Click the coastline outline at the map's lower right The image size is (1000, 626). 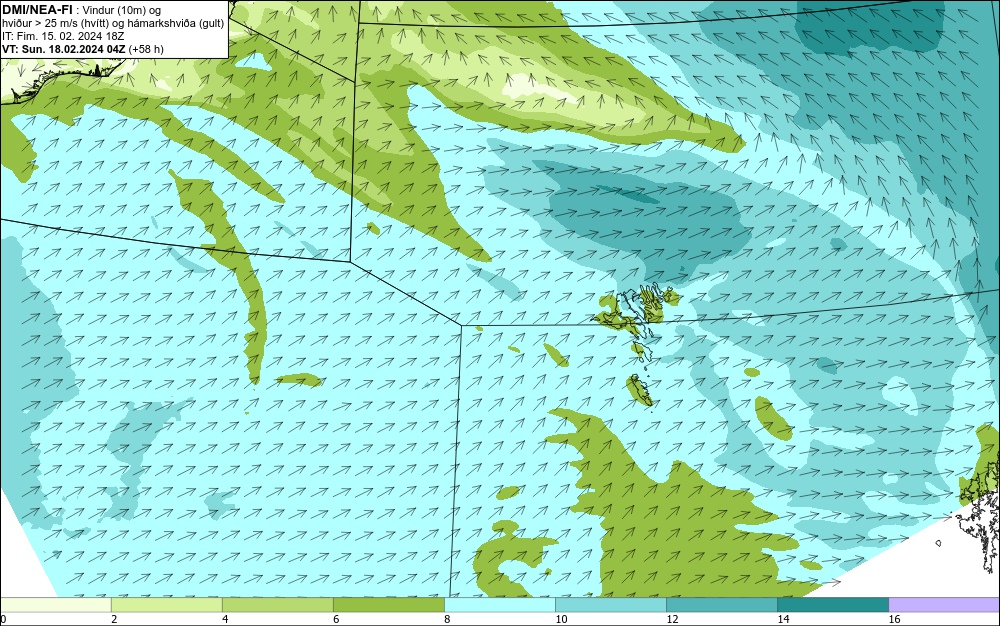979,516
